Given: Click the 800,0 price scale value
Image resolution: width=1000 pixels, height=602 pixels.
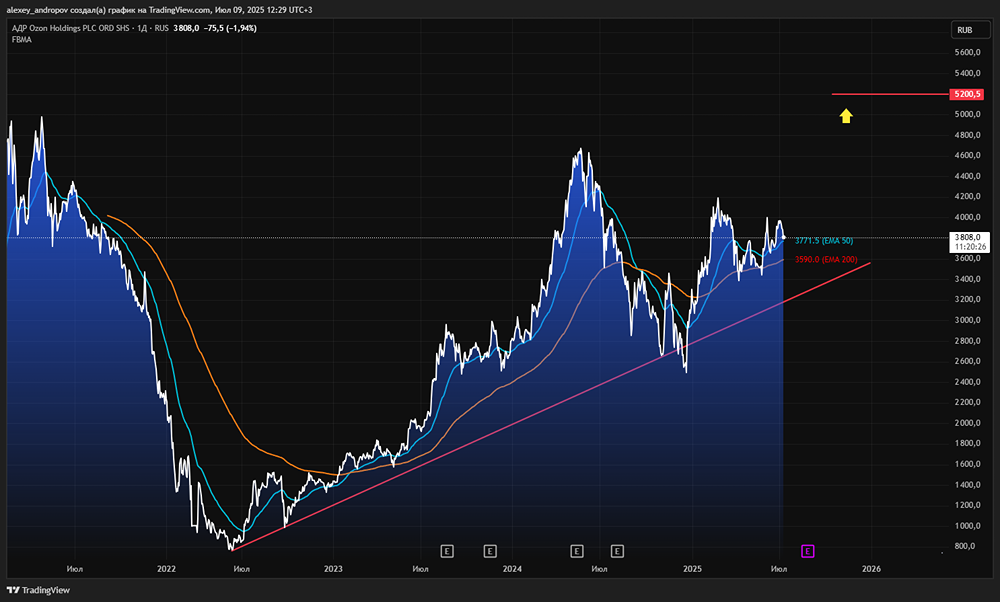Looking at the screenshot, I should pos(965,546).
